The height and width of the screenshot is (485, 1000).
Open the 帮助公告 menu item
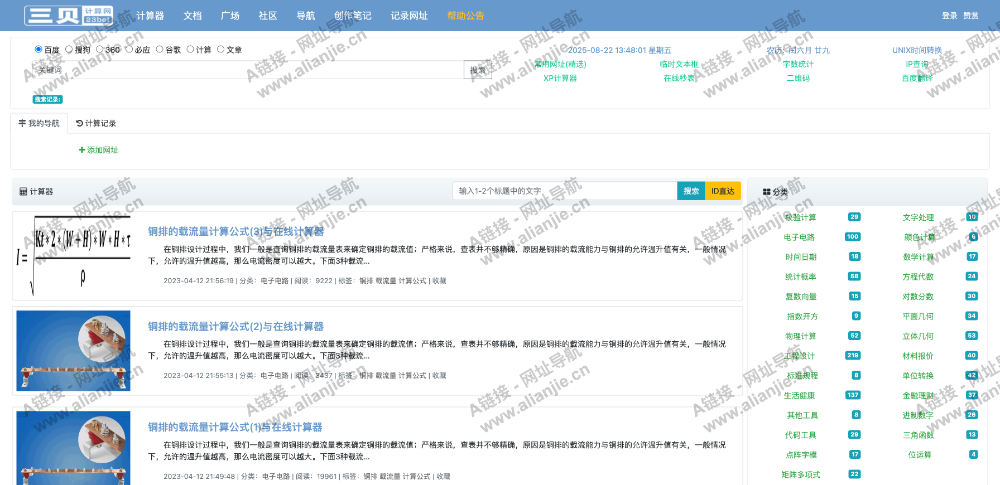click(465, 16)
